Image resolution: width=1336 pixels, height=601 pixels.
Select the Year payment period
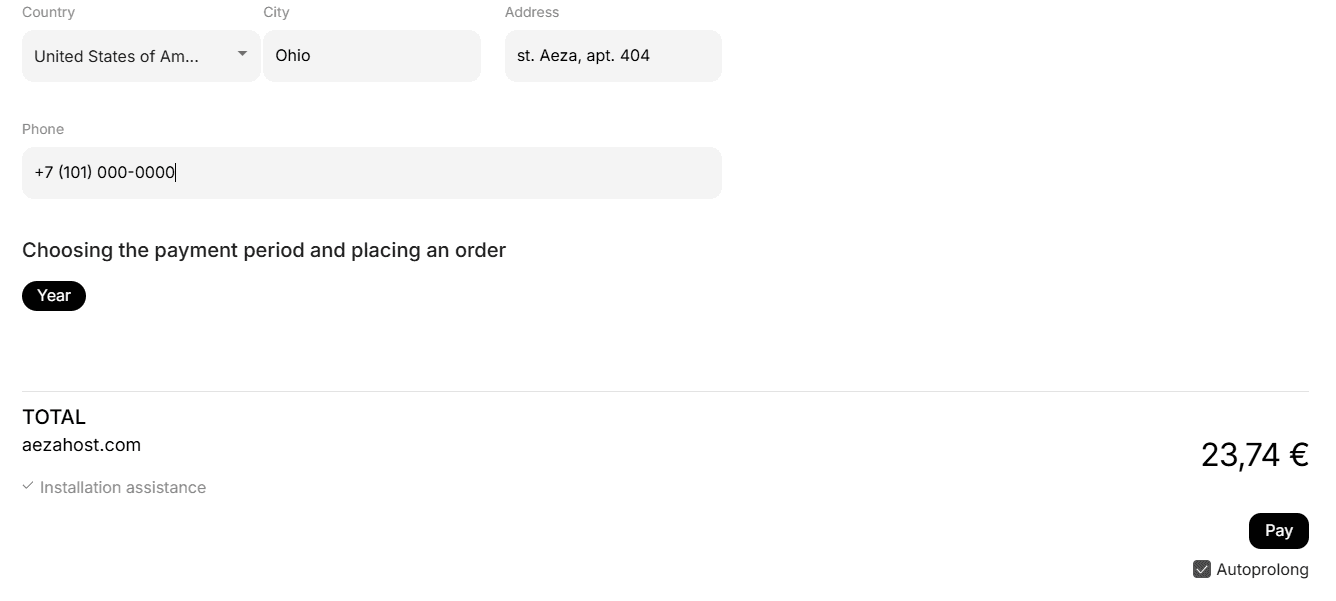(54, 296)
